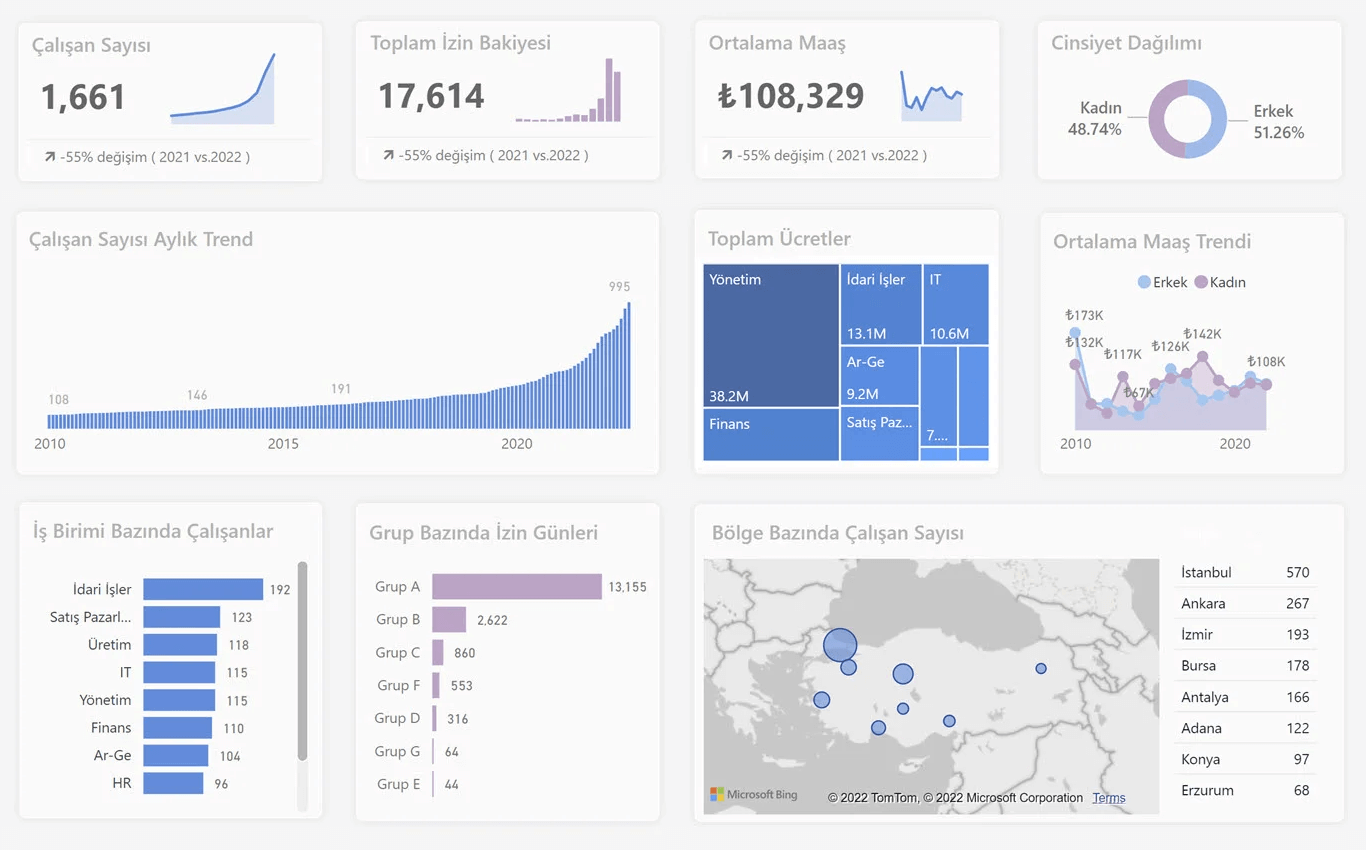Viewport: 1366px width, 850px height.
Task: Select the Ankara row in the region table
Action: point(1244,604)
